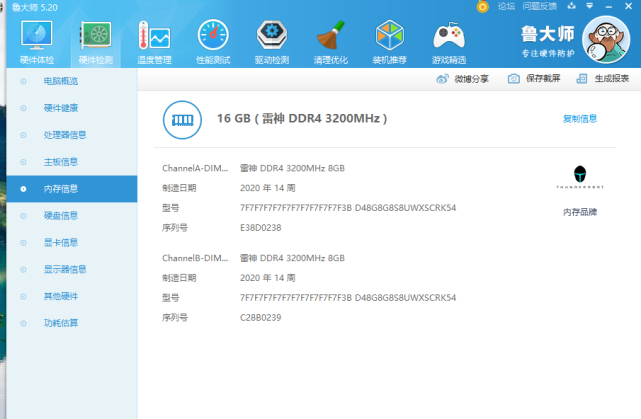The height and width of the screenshot is (419, 641).
Task: Open 论坛 forum link
Action: point(506,6)
